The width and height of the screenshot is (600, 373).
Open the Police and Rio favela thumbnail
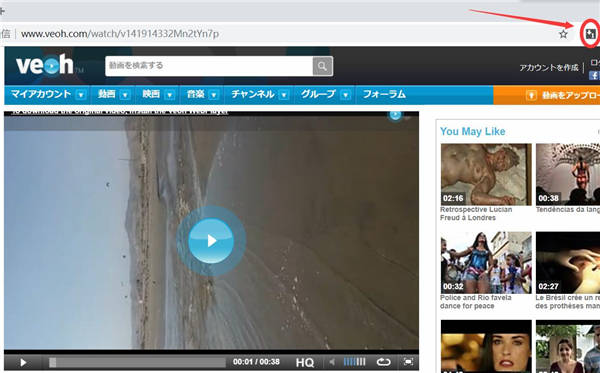click(486, 262)
